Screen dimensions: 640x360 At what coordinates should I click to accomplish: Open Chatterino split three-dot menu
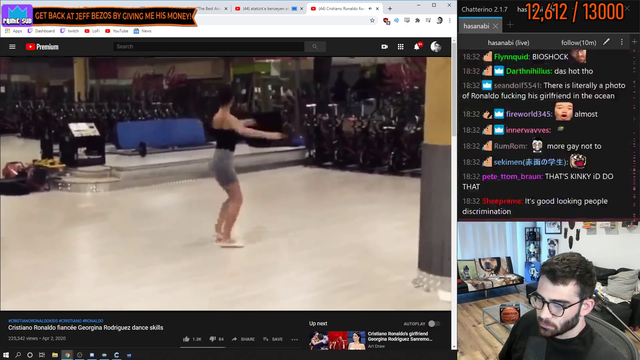tap(622, 42)
